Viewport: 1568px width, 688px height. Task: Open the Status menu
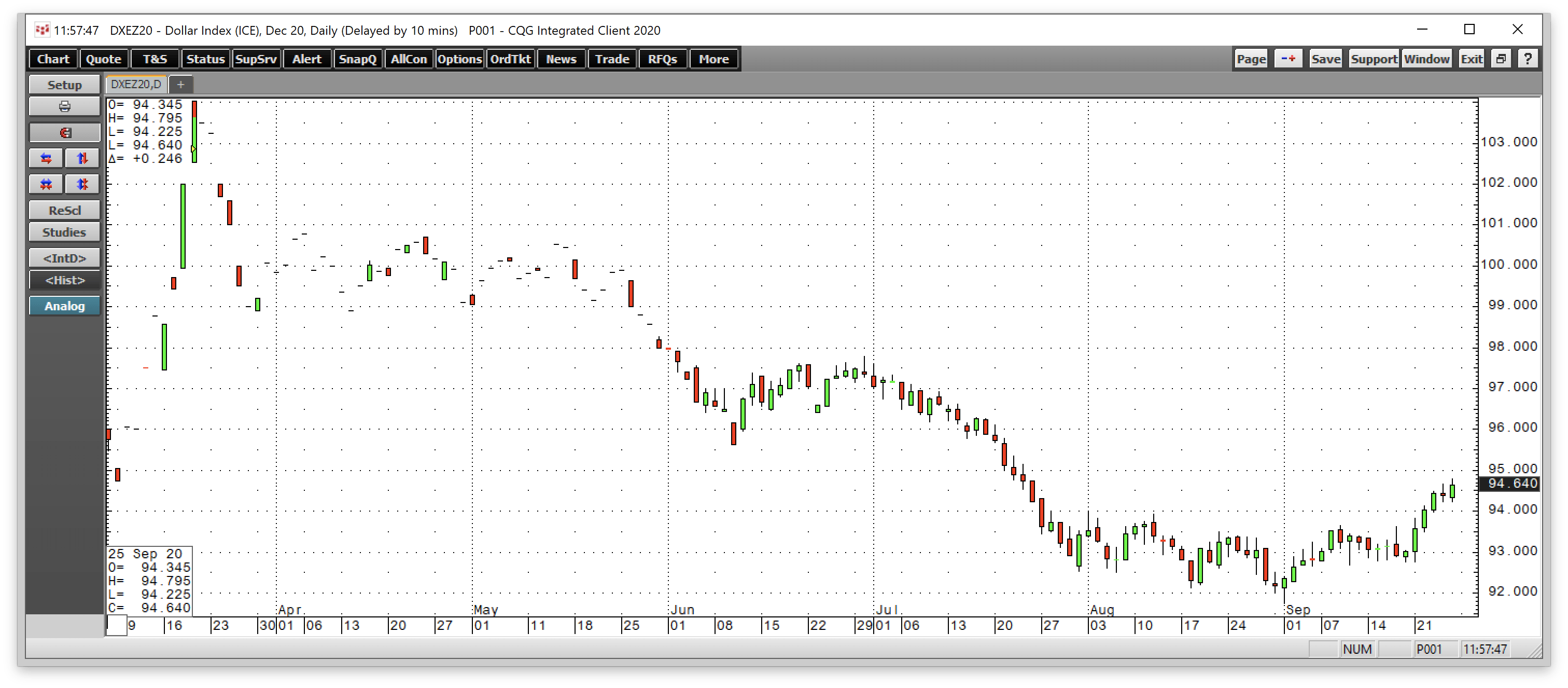(205, 59)
